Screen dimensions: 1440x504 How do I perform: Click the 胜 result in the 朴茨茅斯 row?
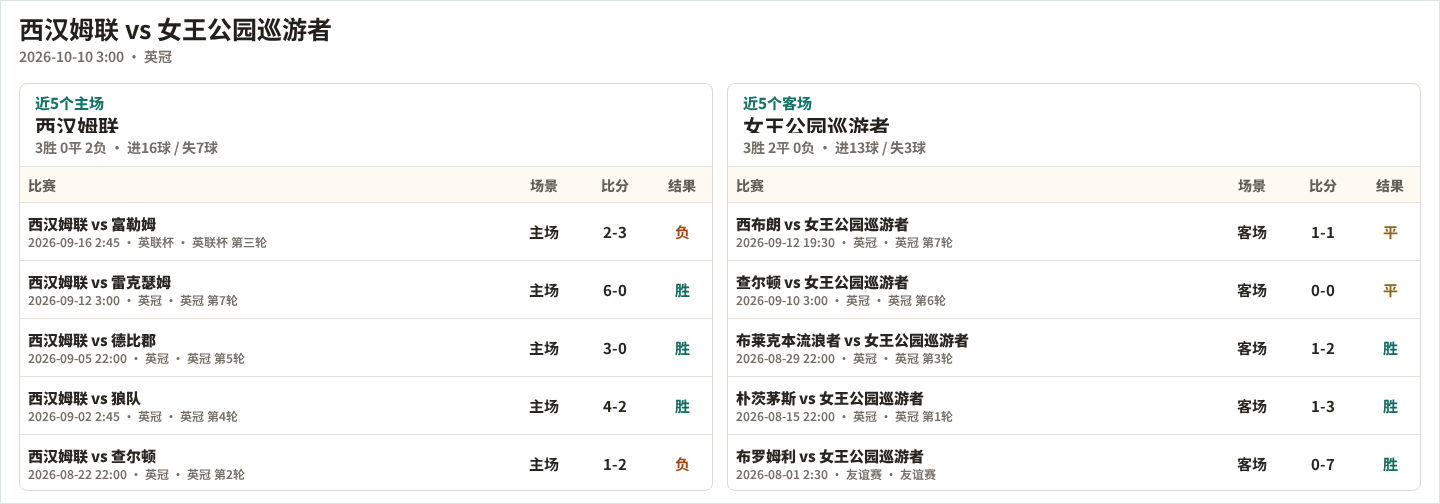1390,407
